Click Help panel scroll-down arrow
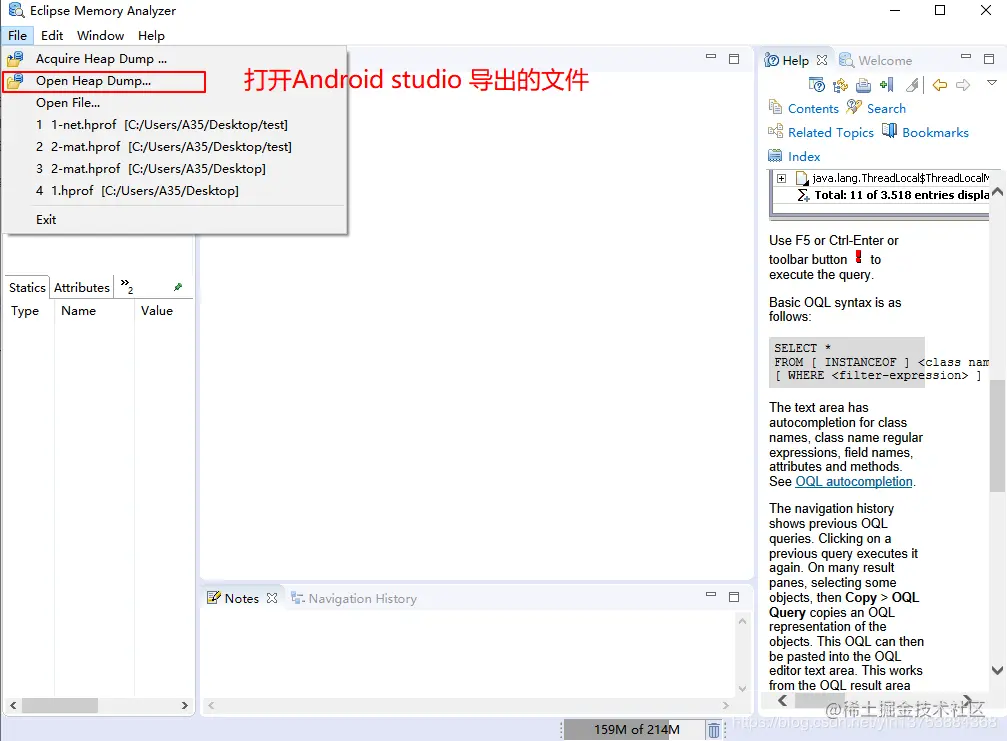The image size is (1007, 741). [x=997, y=670]
